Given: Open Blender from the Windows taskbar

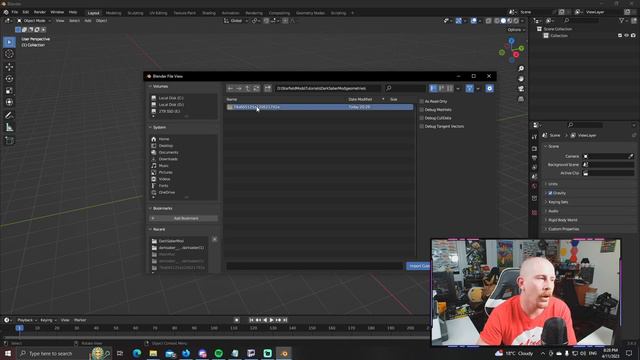Looking at the screenshot, I should click(284, 353).
